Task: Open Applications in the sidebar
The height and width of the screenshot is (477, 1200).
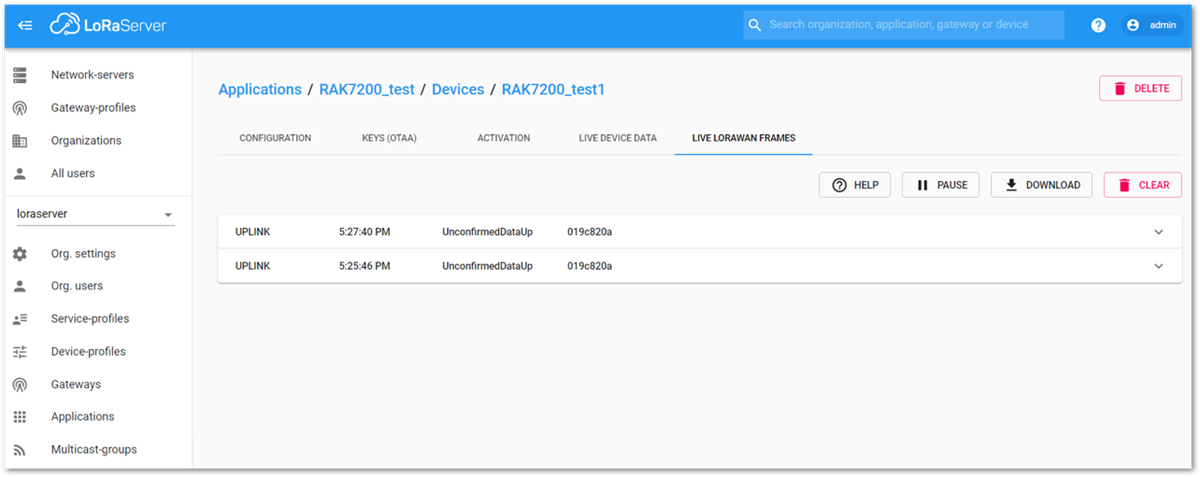Action: coord(83,417)
